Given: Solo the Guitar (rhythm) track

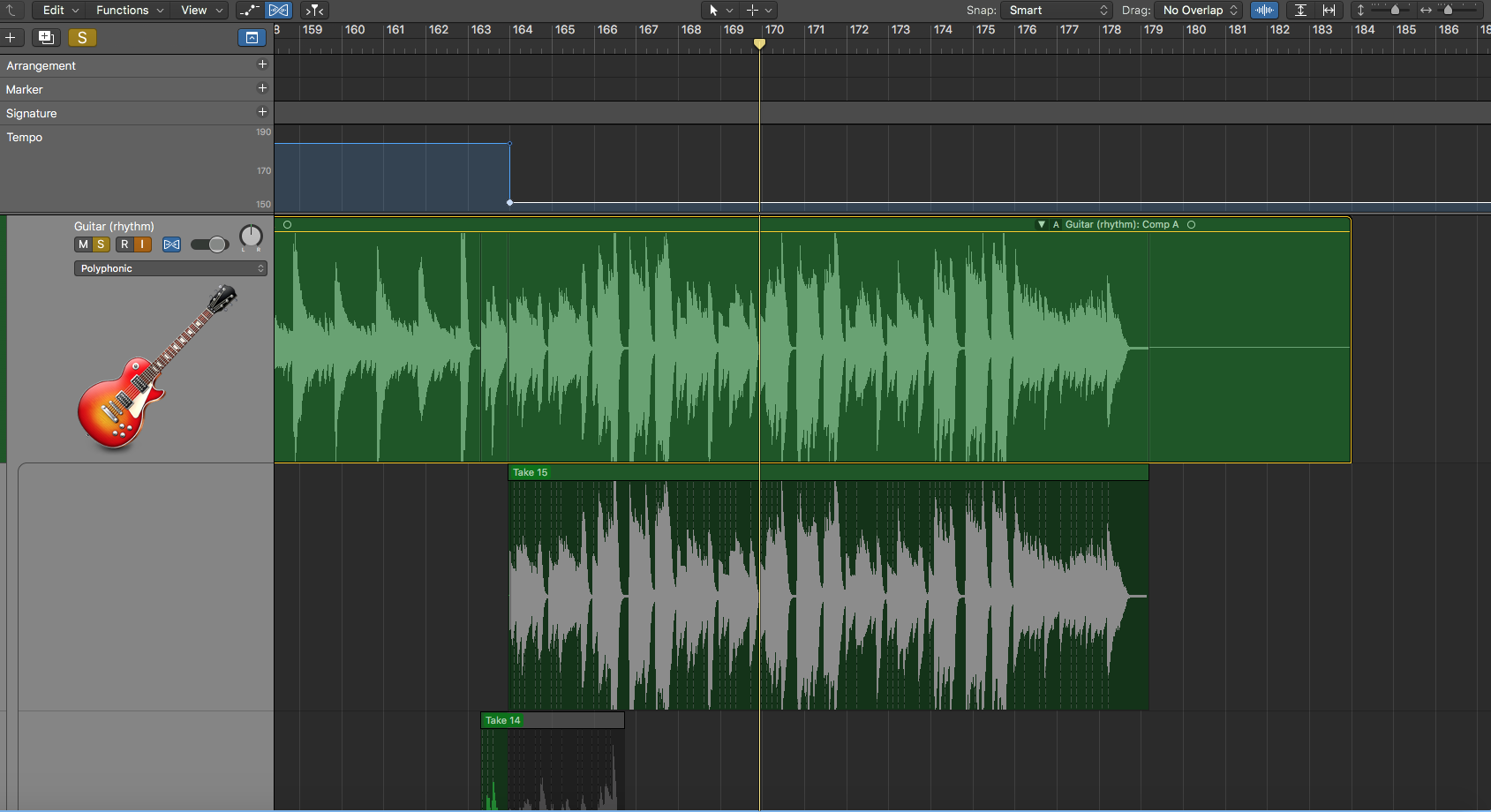Looking at the screenshot, I should click(101, 244).
